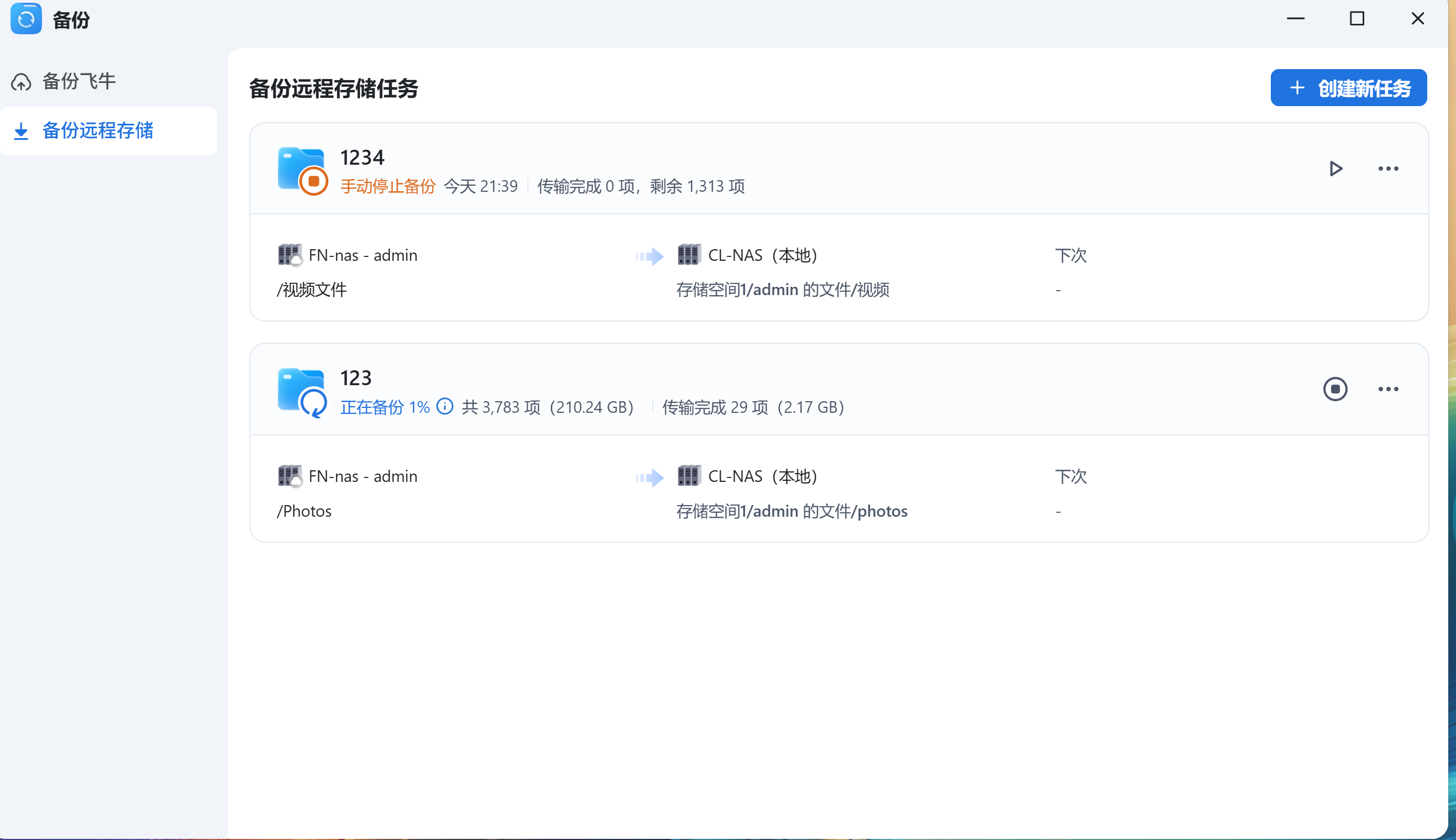Click the syncing folder icon of task 123
The height and width of the screenshot is (840, 1456).
[301, 390]
